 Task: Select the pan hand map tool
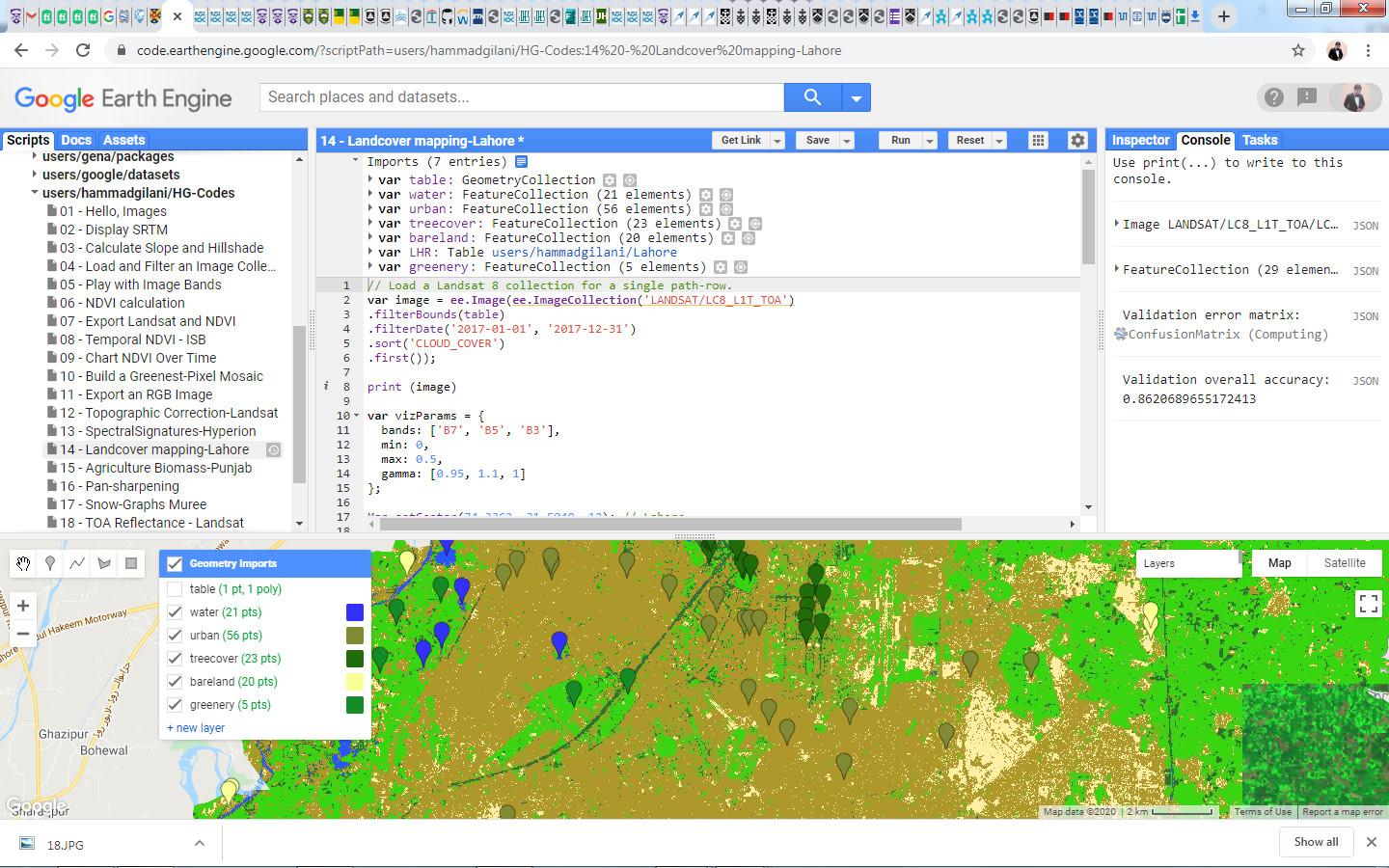(x=23, y=563)
